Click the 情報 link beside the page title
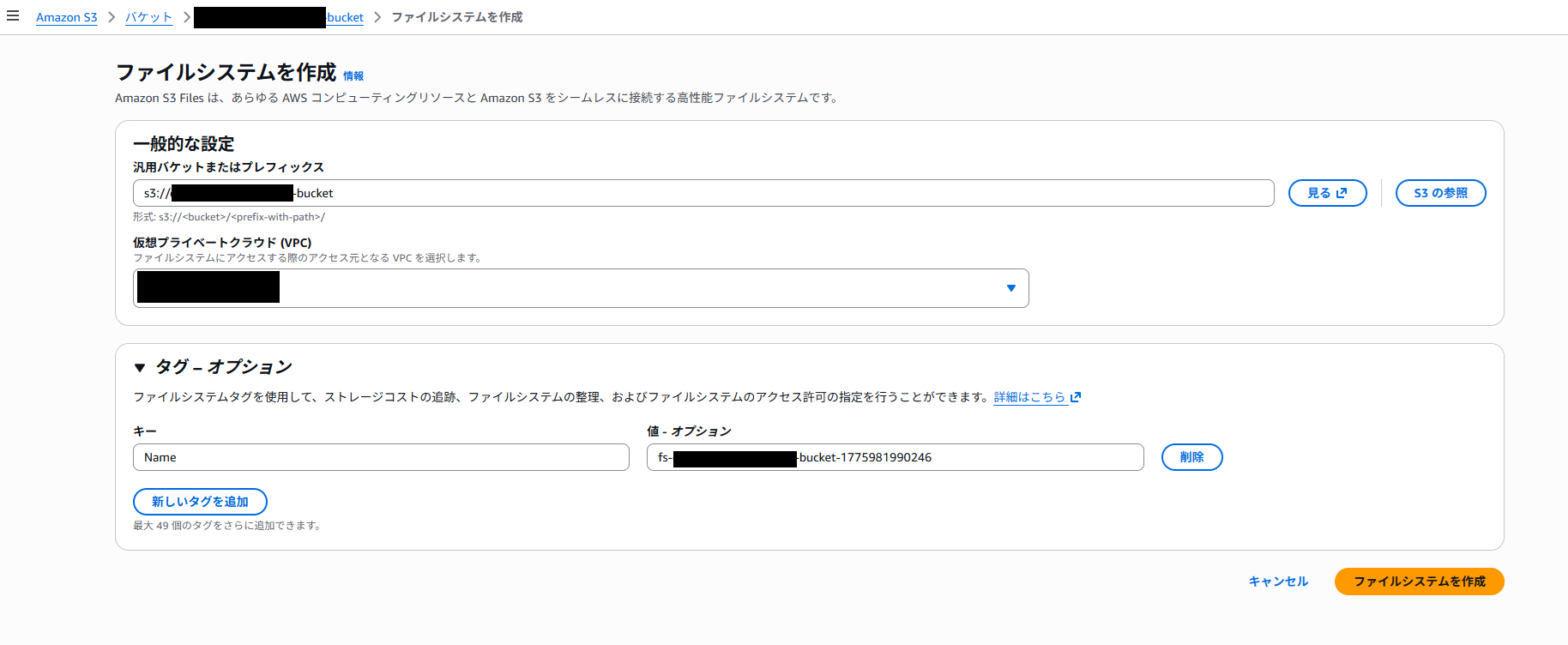 click(353, 76)
